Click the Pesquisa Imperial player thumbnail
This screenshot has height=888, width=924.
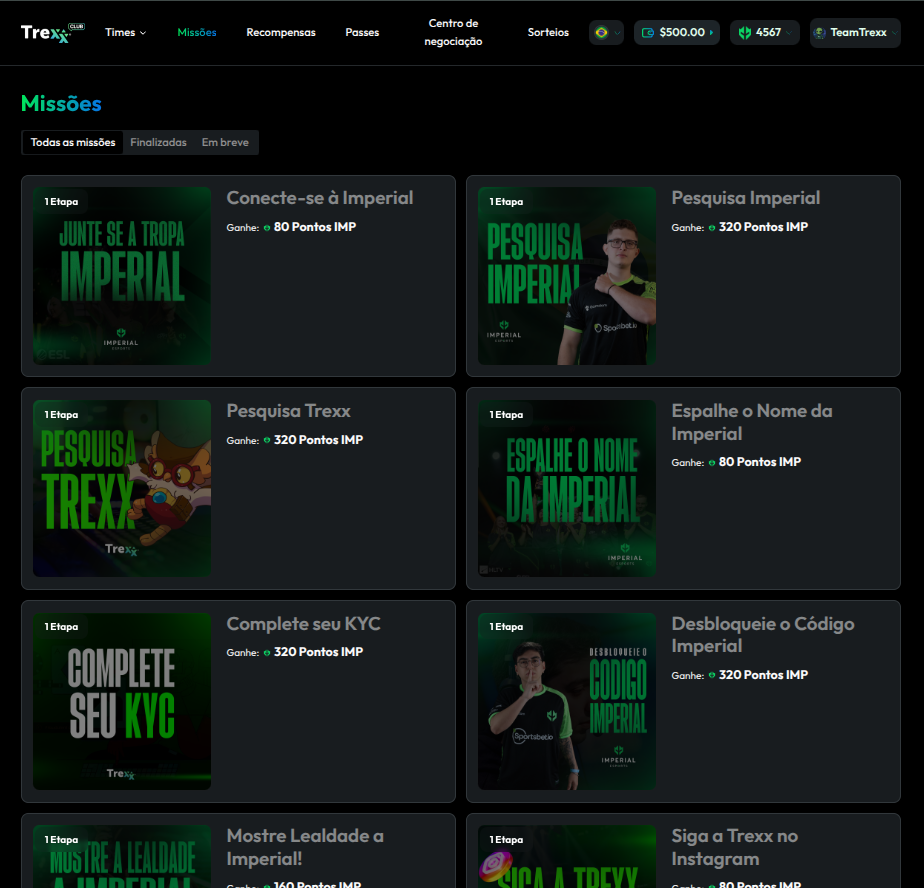(567, 276)
